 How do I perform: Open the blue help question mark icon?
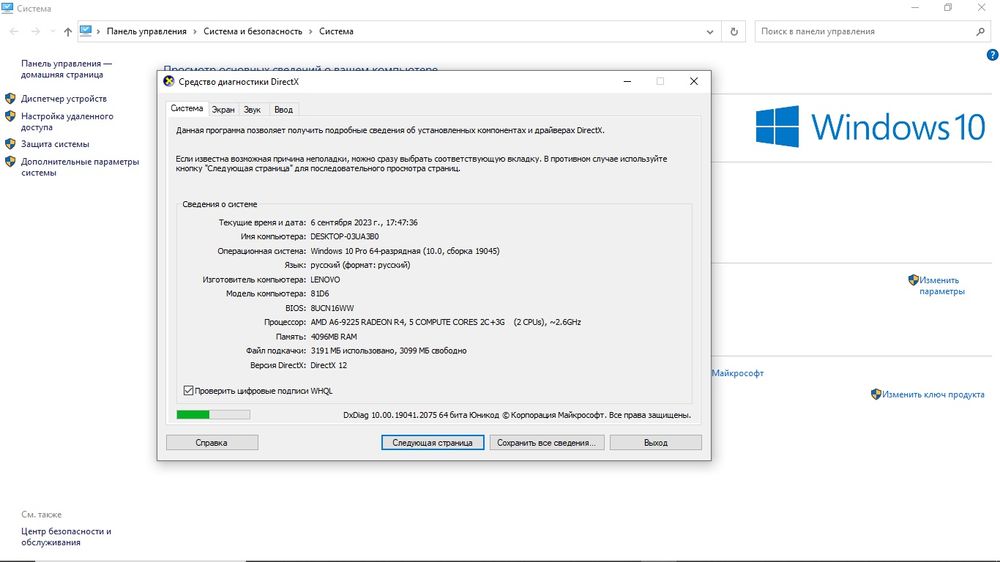click(992, 55)
